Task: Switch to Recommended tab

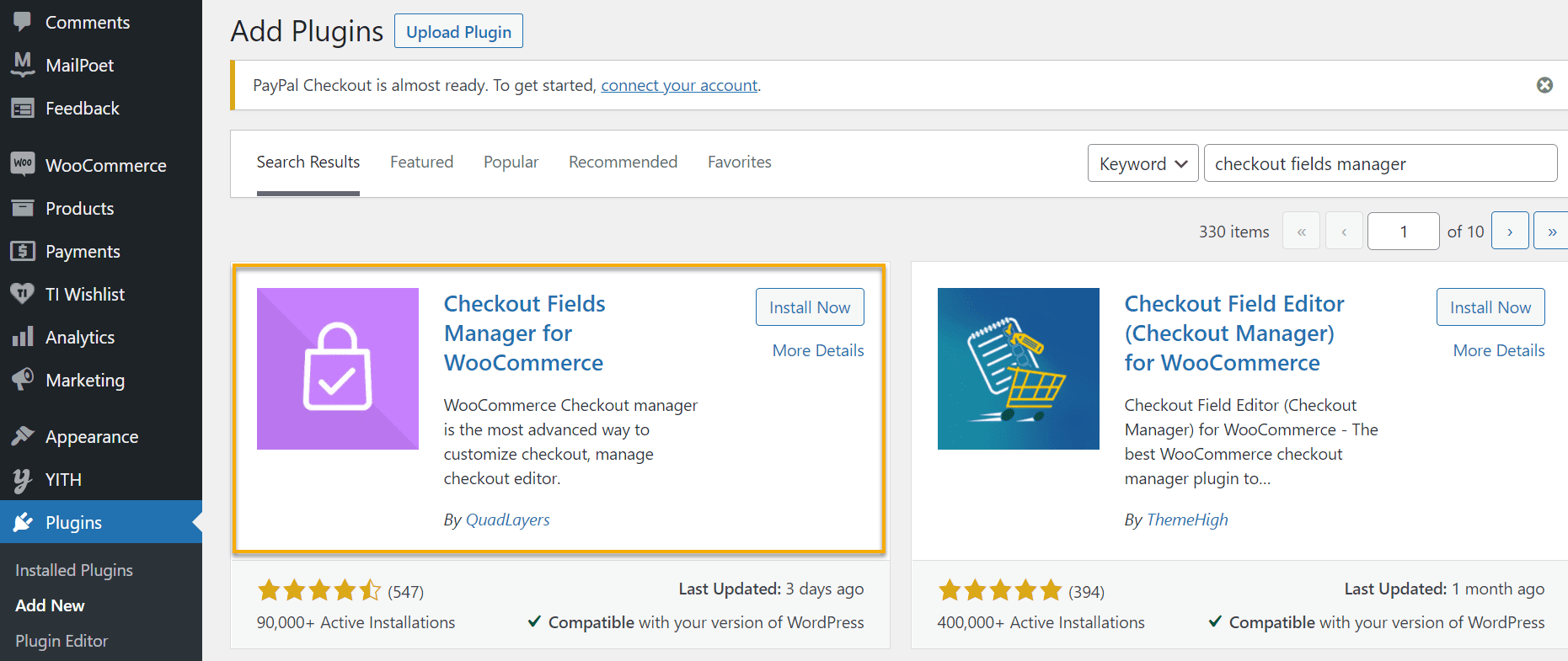Action: tap(623, 162)
